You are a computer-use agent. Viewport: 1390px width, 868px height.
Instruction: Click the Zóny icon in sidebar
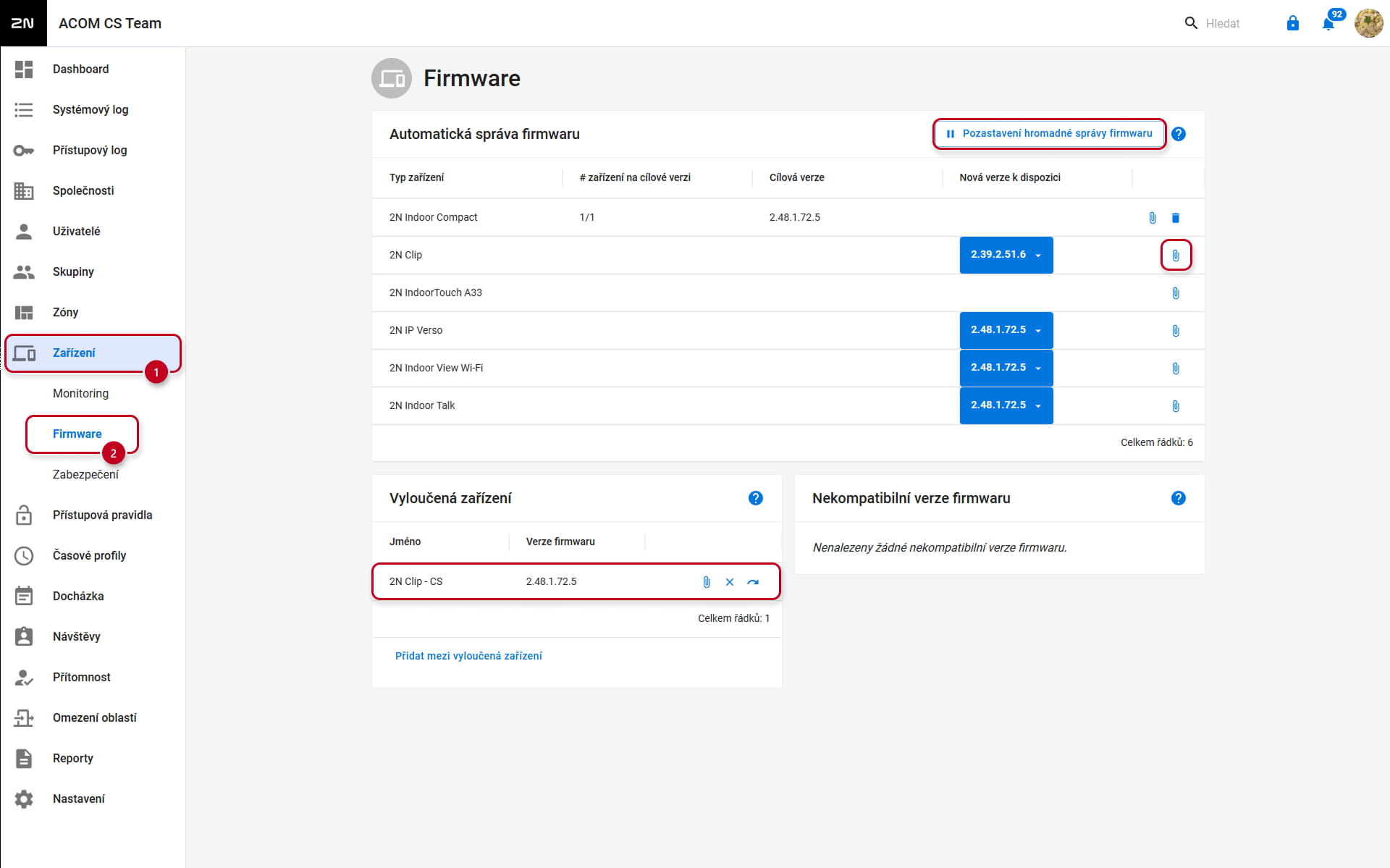24,313
